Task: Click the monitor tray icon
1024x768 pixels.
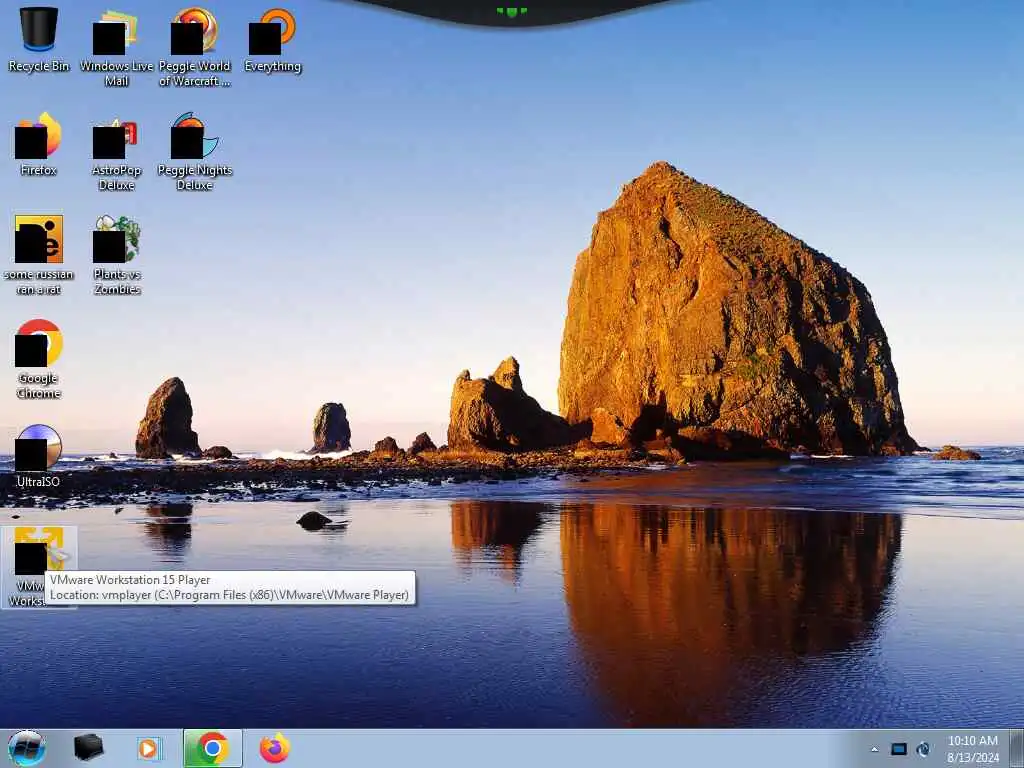Action: (899, 749)
